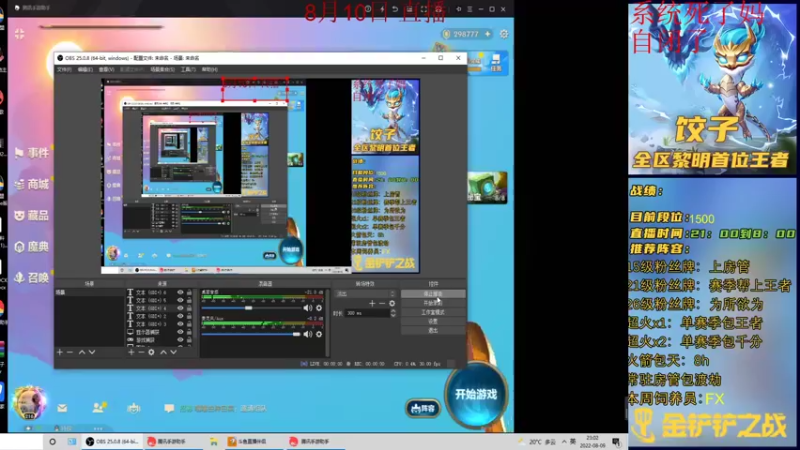Collapse the game view with top-left arrows icon
The height and width of the screenshot is (450, 800).
coord(19,34)
